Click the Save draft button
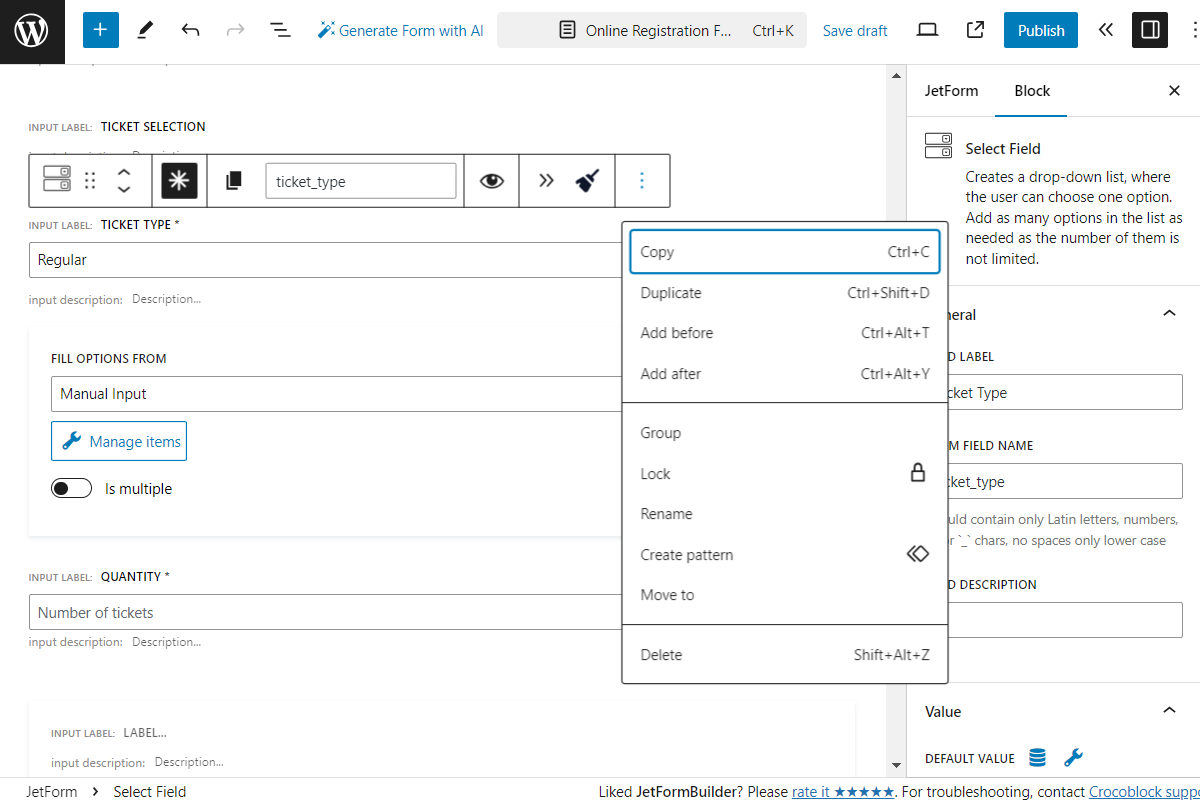Screen dimensions: 1200x800 pos(855,31)
